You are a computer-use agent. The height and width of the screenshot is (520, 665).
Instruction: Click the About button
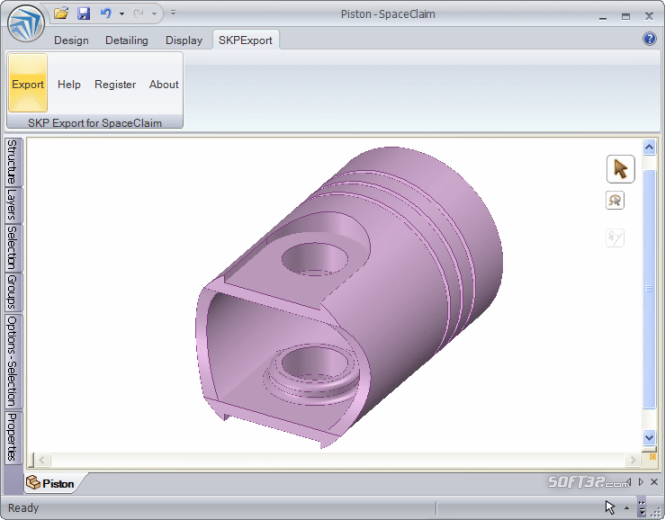tap(164, 84)
